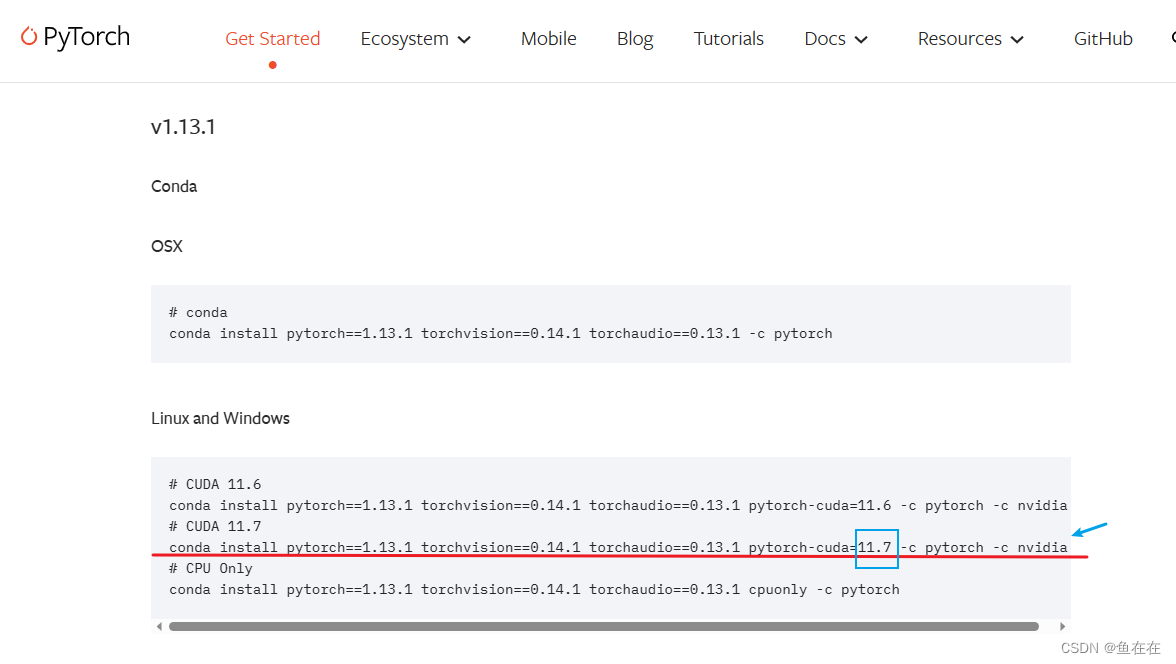Open the Tutorials section
This screenshot has height=664, width=1176.
point(728,38)
